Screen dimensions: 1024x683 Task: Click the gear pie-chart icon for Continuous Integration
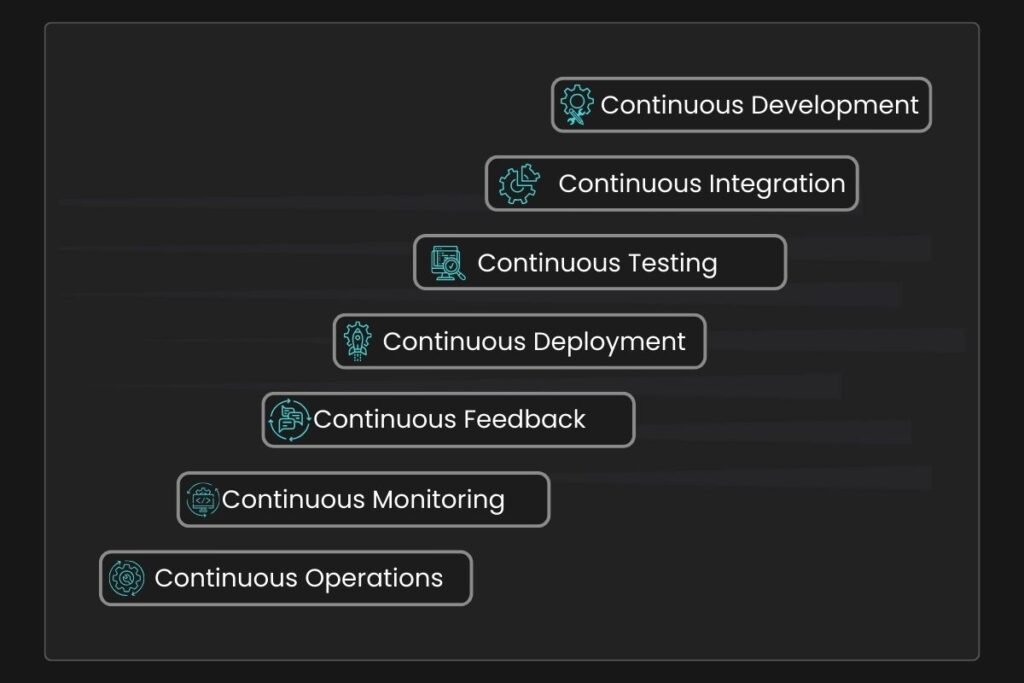(x=518, y=184)
